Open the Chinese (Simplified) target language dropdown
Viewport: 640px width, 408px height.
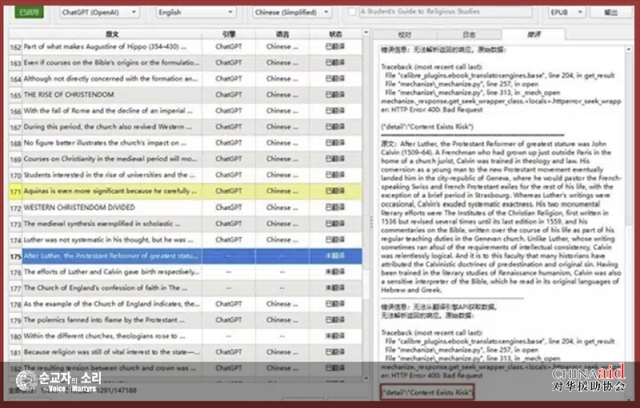291,12
